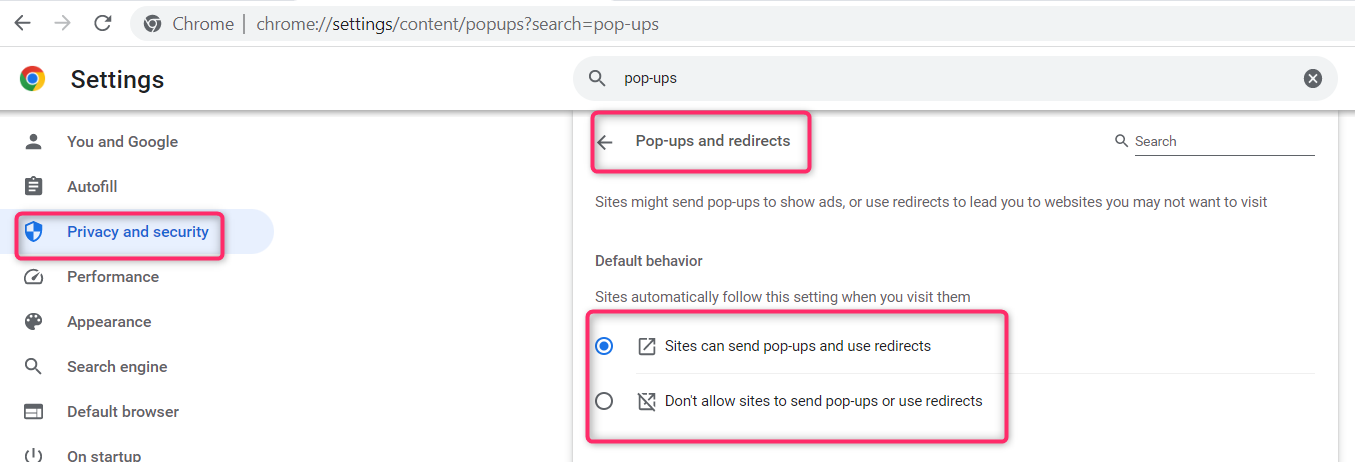Select Sites can send pop-ups radio button
This screenshot has height=462, width=1355.
click(x=604, y=346)
